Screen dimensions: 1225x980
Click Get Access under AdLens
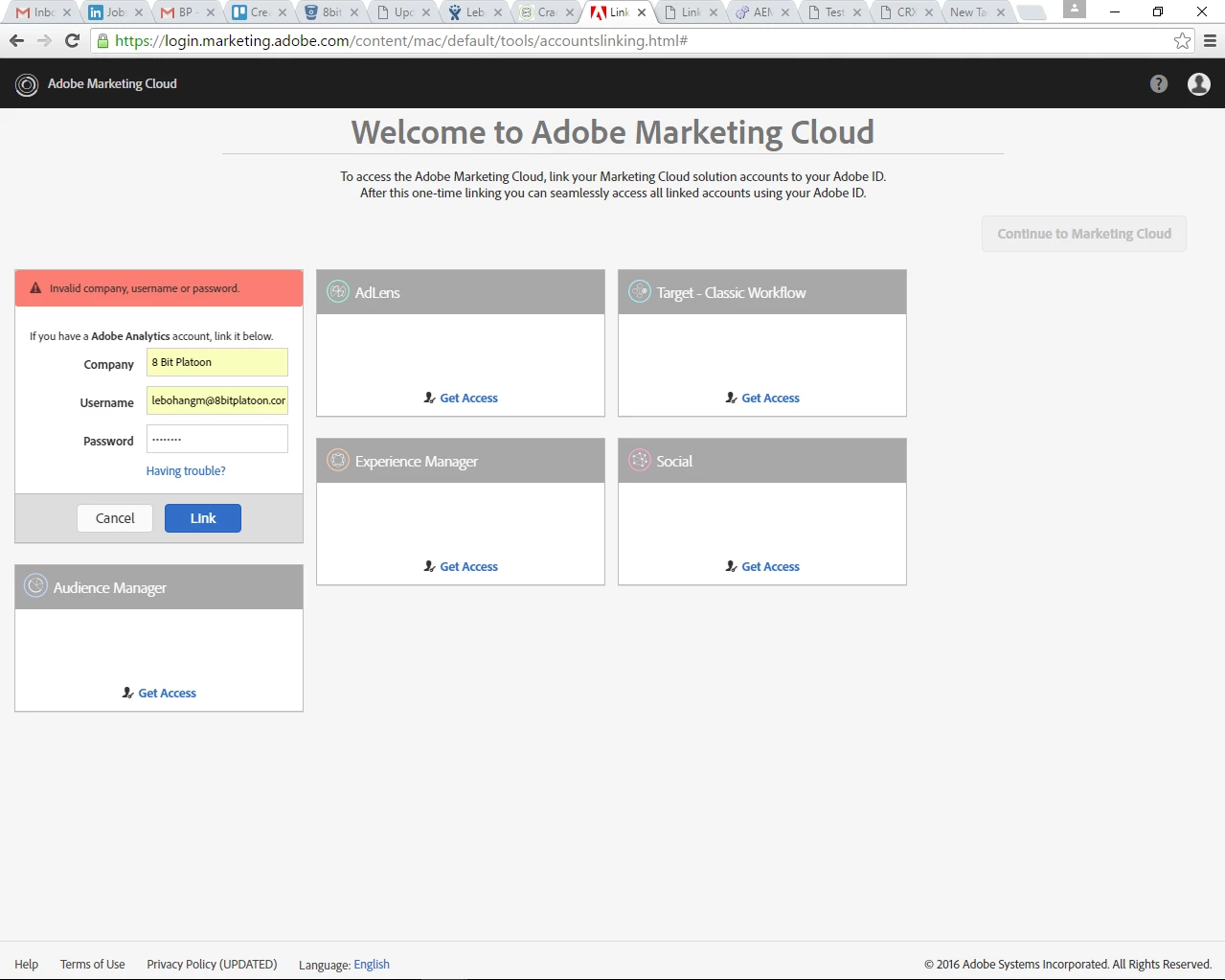pyautogui.click(x=469, y=398)
